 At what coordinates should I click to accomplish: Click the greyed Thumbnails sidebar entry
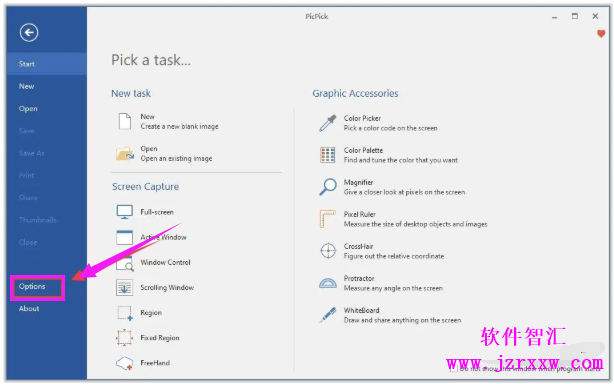(38, 220)
